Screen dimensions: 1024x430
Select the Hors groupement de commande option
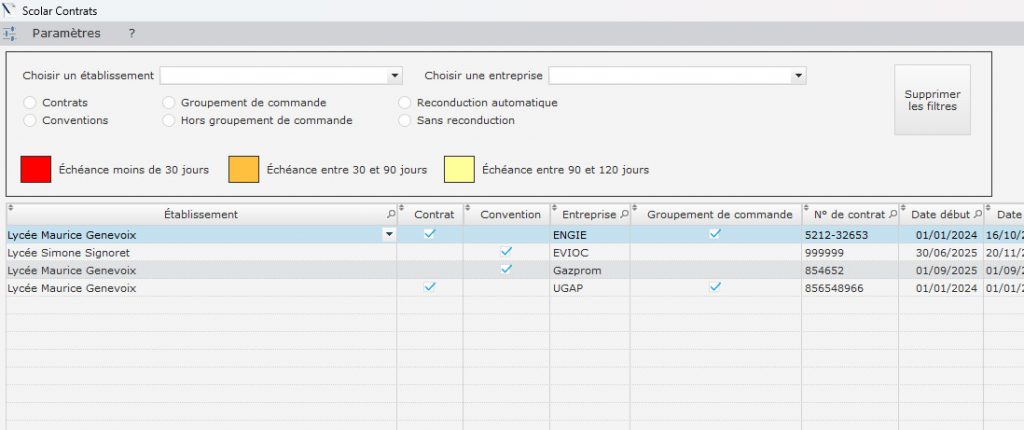click(x=170, y=120)
